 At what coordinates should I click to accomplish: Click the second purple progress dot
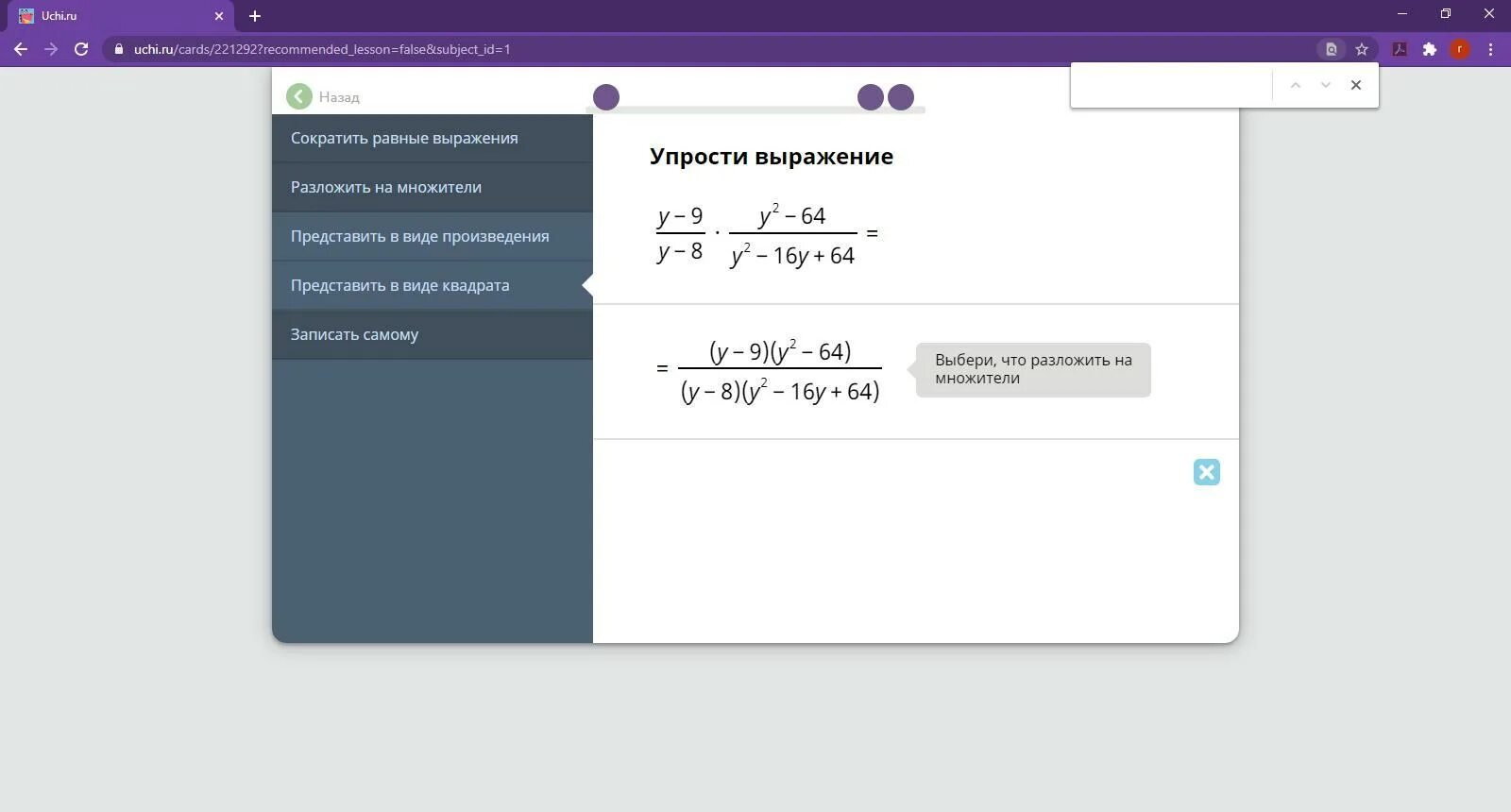point(871,97)
